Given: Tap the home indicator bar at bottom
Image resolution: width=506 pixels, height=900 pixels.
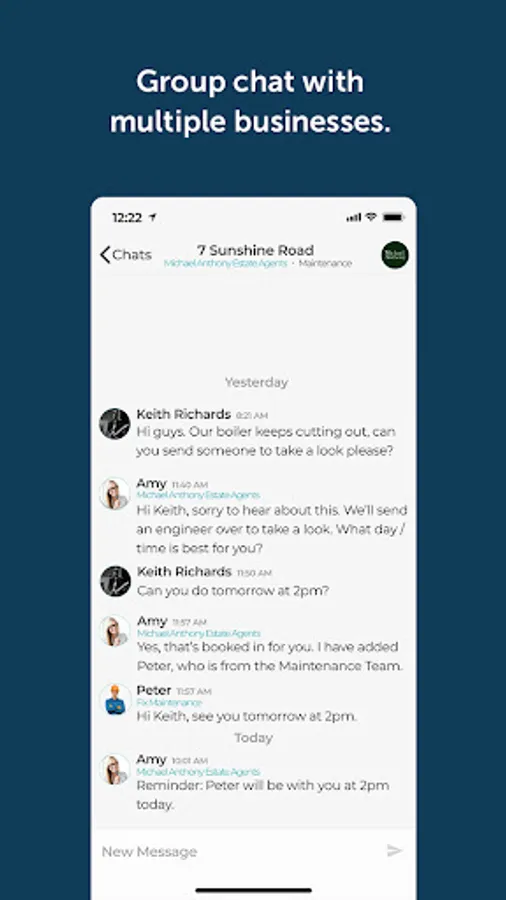Looking at the screenshot, I should (254, 890).
